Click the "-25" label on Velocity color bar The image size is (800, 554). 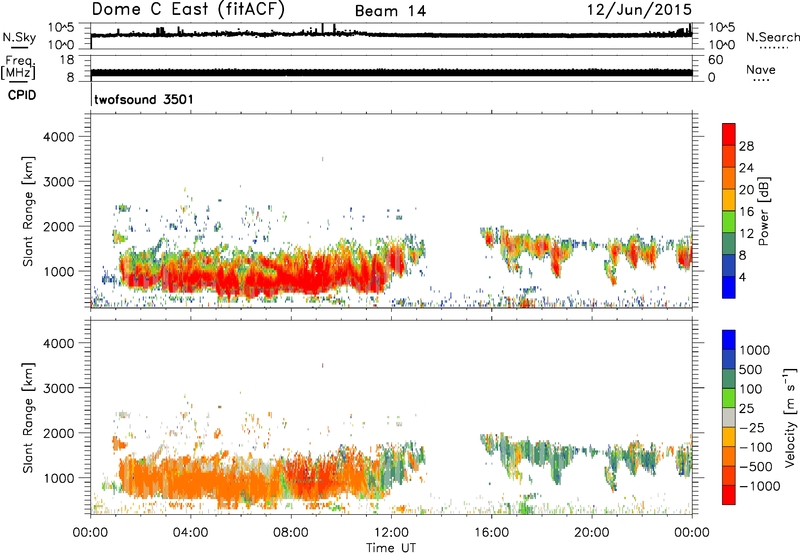[753, 428]
